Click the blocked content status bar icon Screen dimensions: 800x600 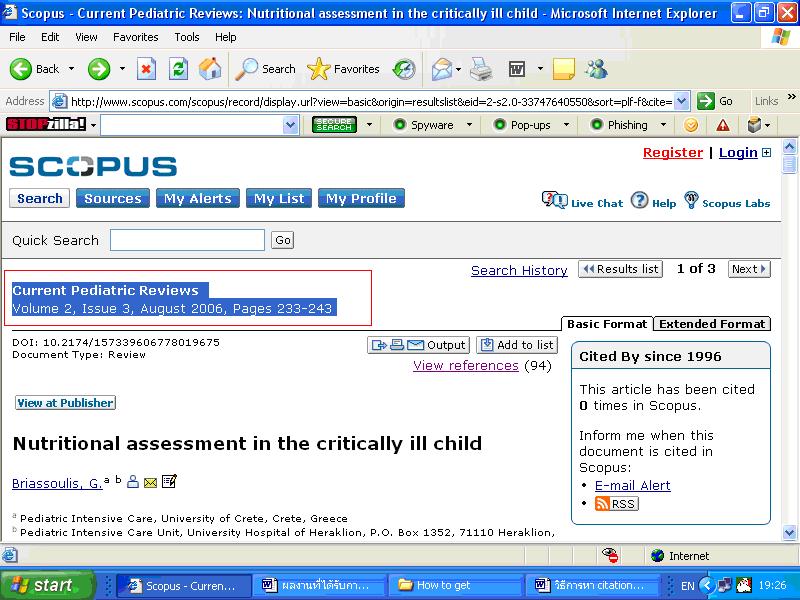point(610,555)
